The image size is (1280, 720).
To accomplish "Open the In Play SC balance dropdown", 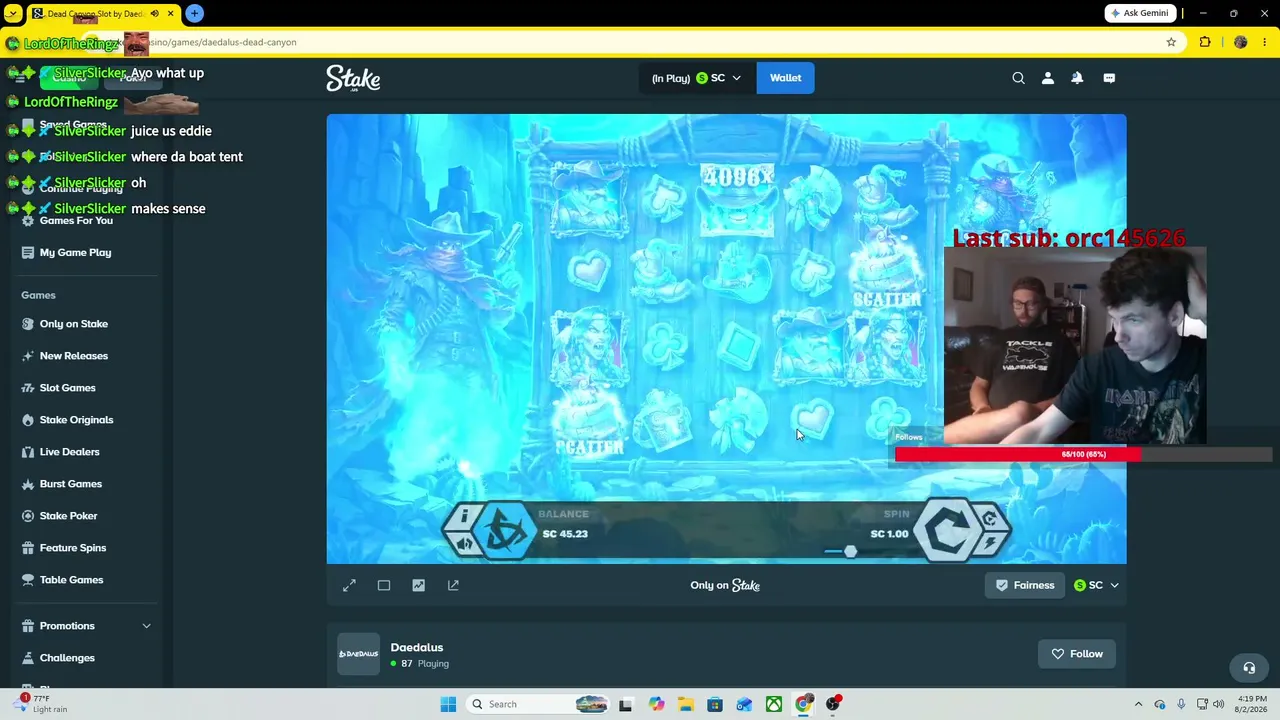I will tap(696, 78).
